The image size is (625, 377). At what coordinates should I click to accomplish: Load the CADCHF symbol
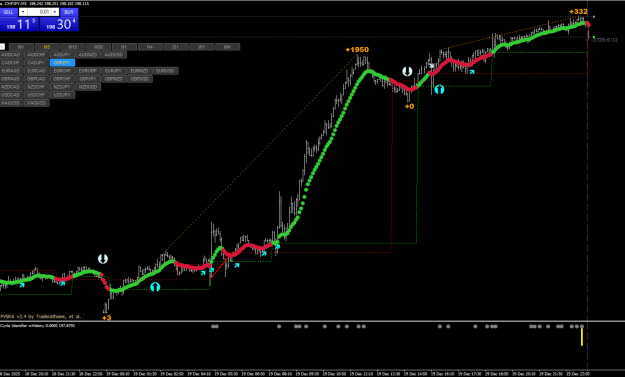[x=11, y=63]
